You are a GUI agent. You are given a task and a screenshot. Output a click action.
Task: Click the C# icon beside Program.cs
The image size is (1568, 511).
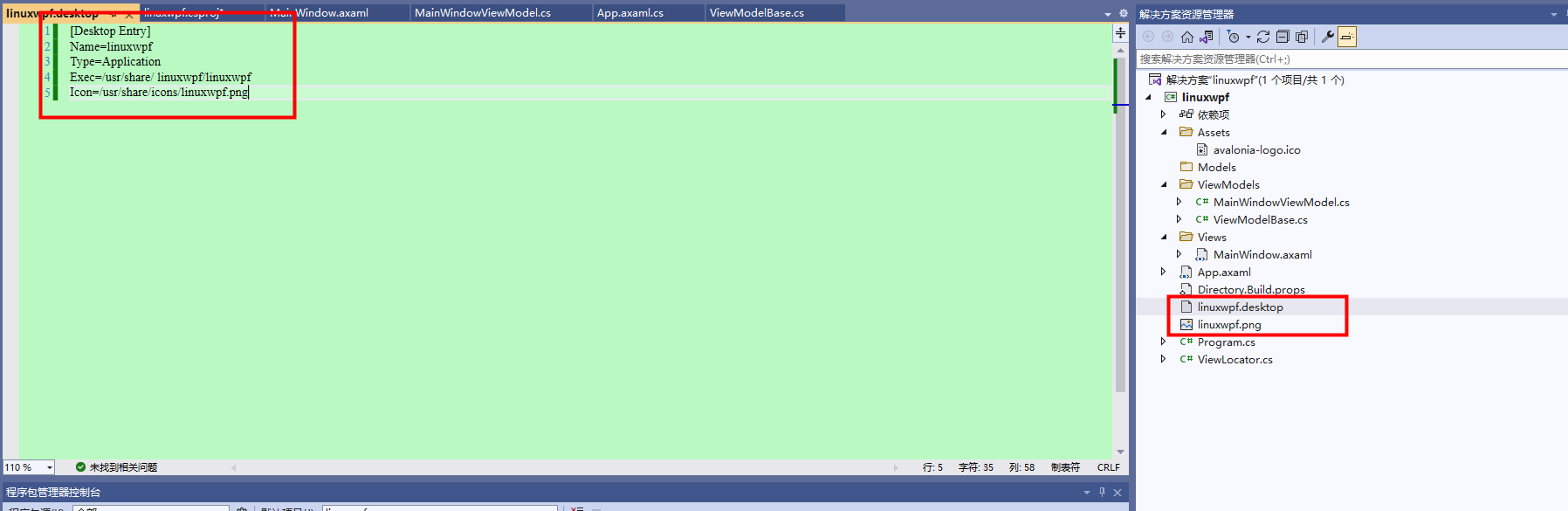click(1186, 342)
